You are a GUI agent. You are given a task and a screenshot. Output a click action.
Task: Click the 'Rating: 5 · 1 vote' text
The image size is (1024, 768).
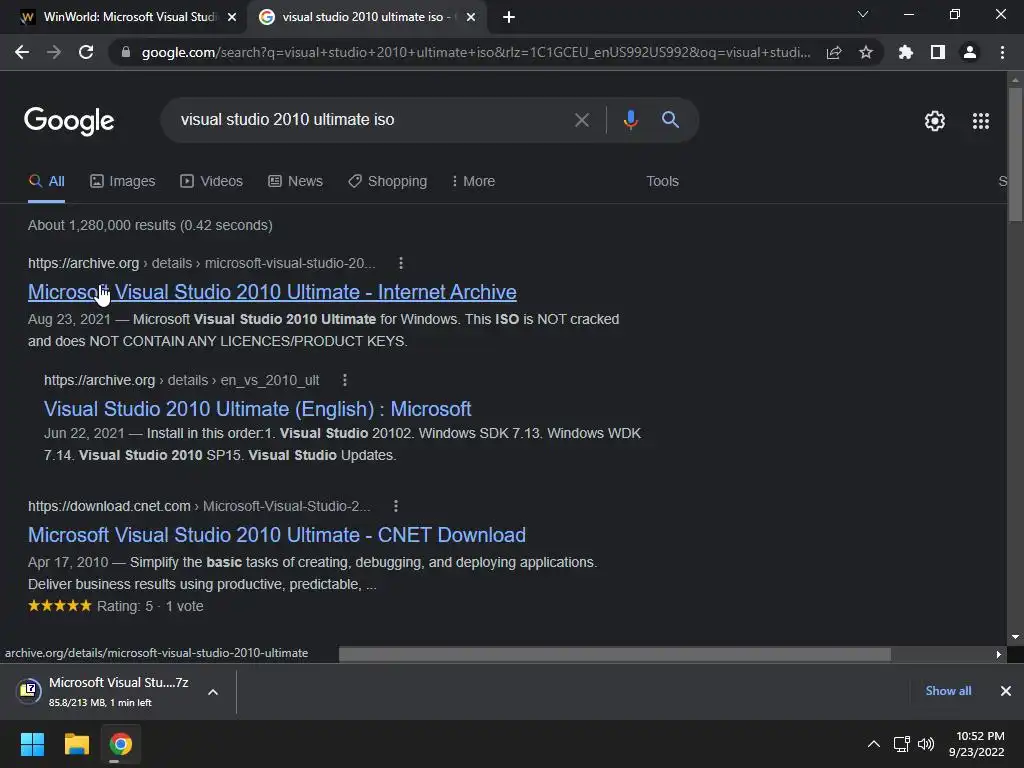point(150,606)
